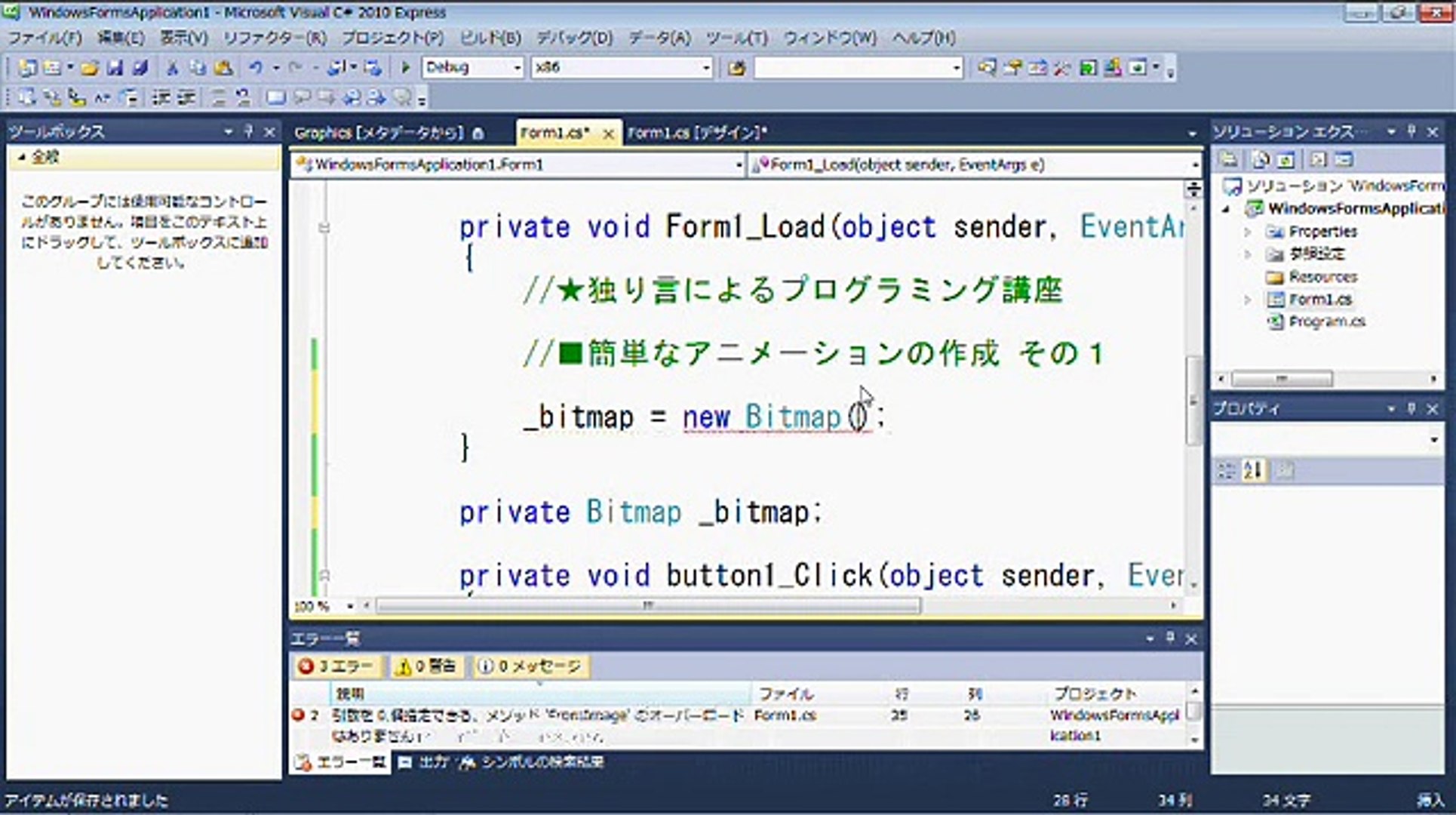The height and width of the screenshot is (815, 1456).
Task: Select Program.cs in Solution Explorer
Action: pyautogui.click(x=1326, y=322)
